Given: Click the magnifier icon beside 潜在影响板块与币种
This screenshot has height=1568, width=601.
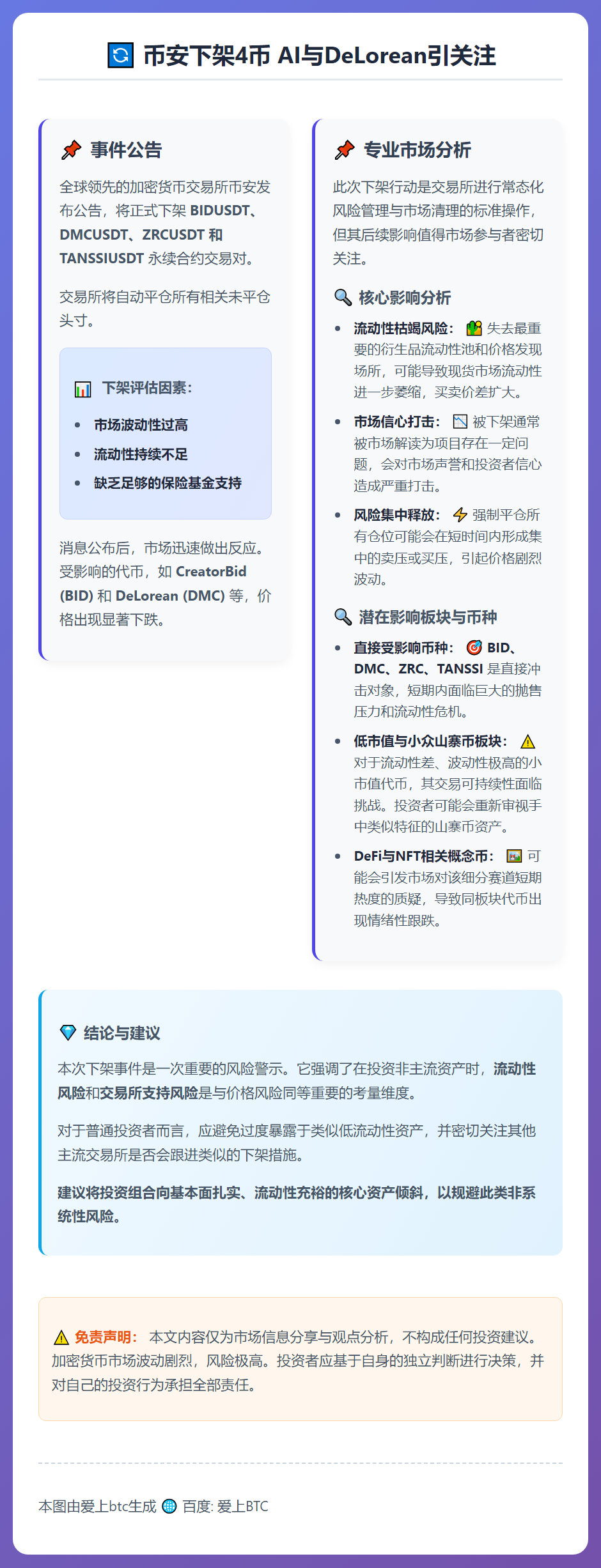Looking at the screenshot, I should (343, 617).
